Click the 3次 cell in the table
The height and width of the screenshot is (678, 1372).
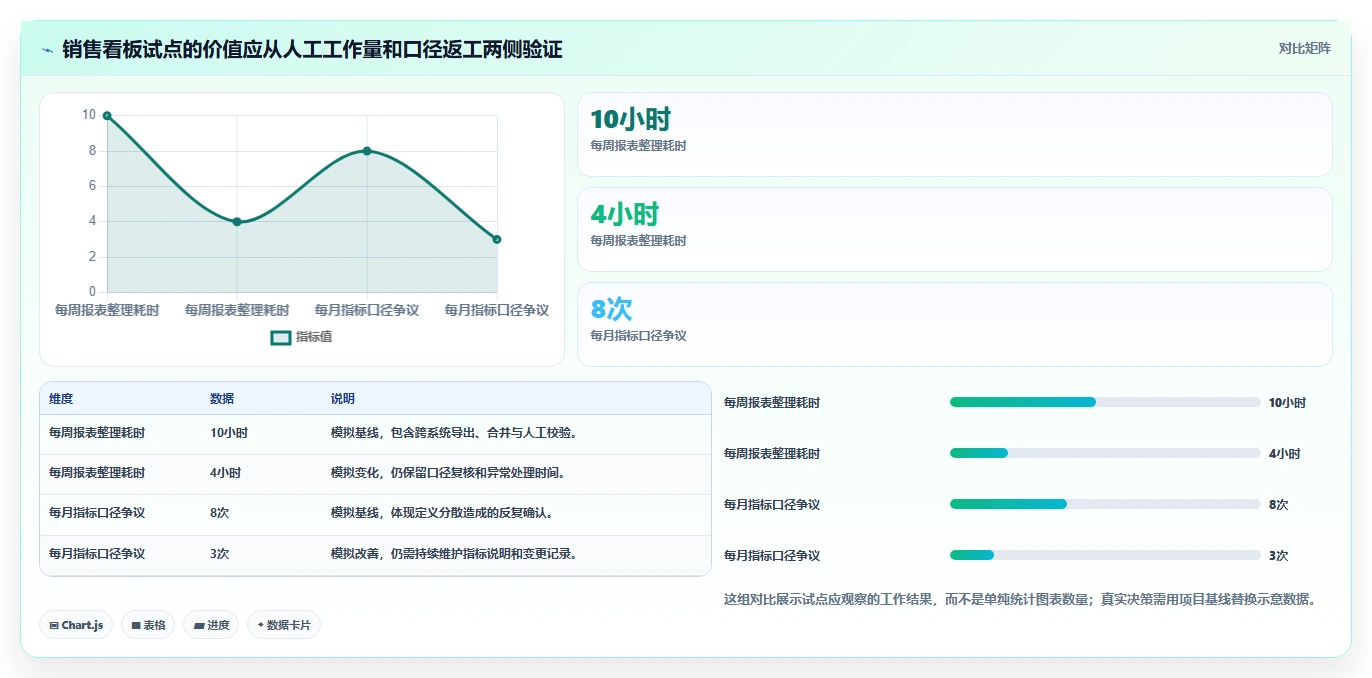(x=220, y=553)
